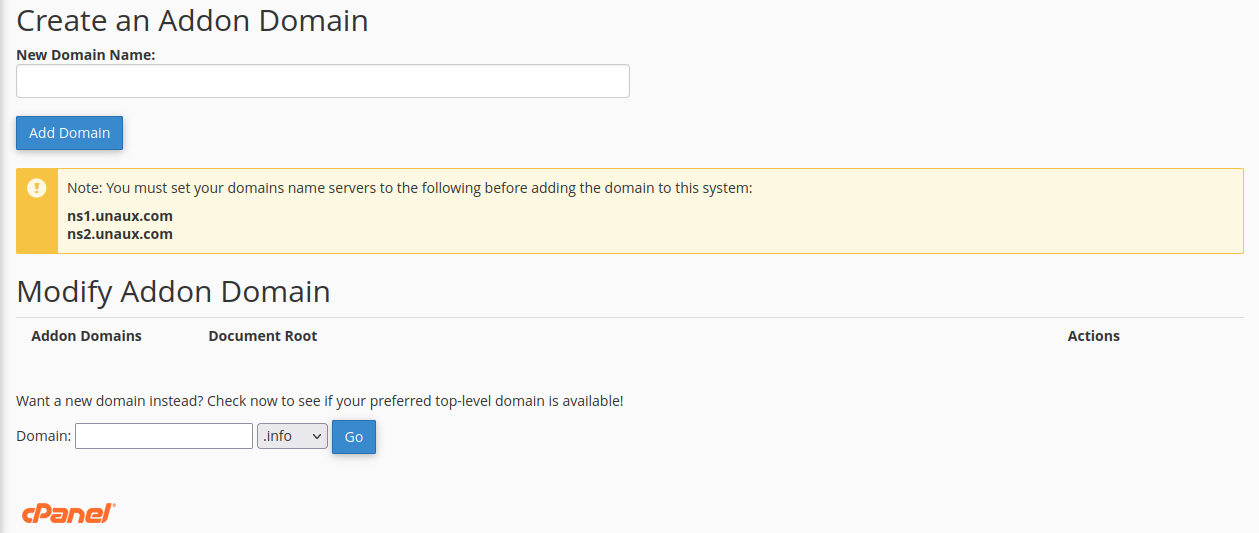Focus the New Domain Name field
Viewport: 1259px width, 533px height.
coord(323,81)
